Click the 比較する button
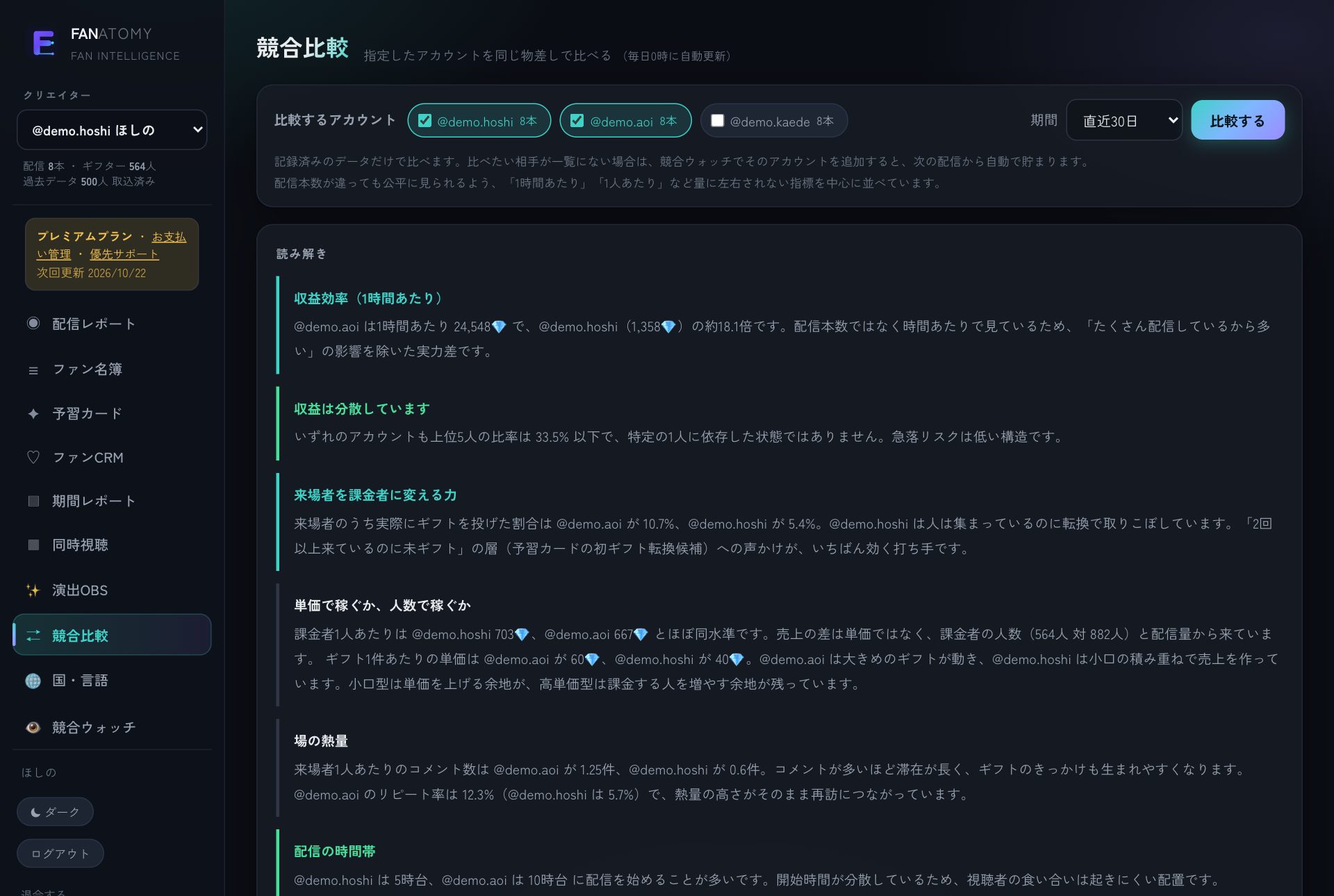1334x896 pixels. (x=1237, y=120)
